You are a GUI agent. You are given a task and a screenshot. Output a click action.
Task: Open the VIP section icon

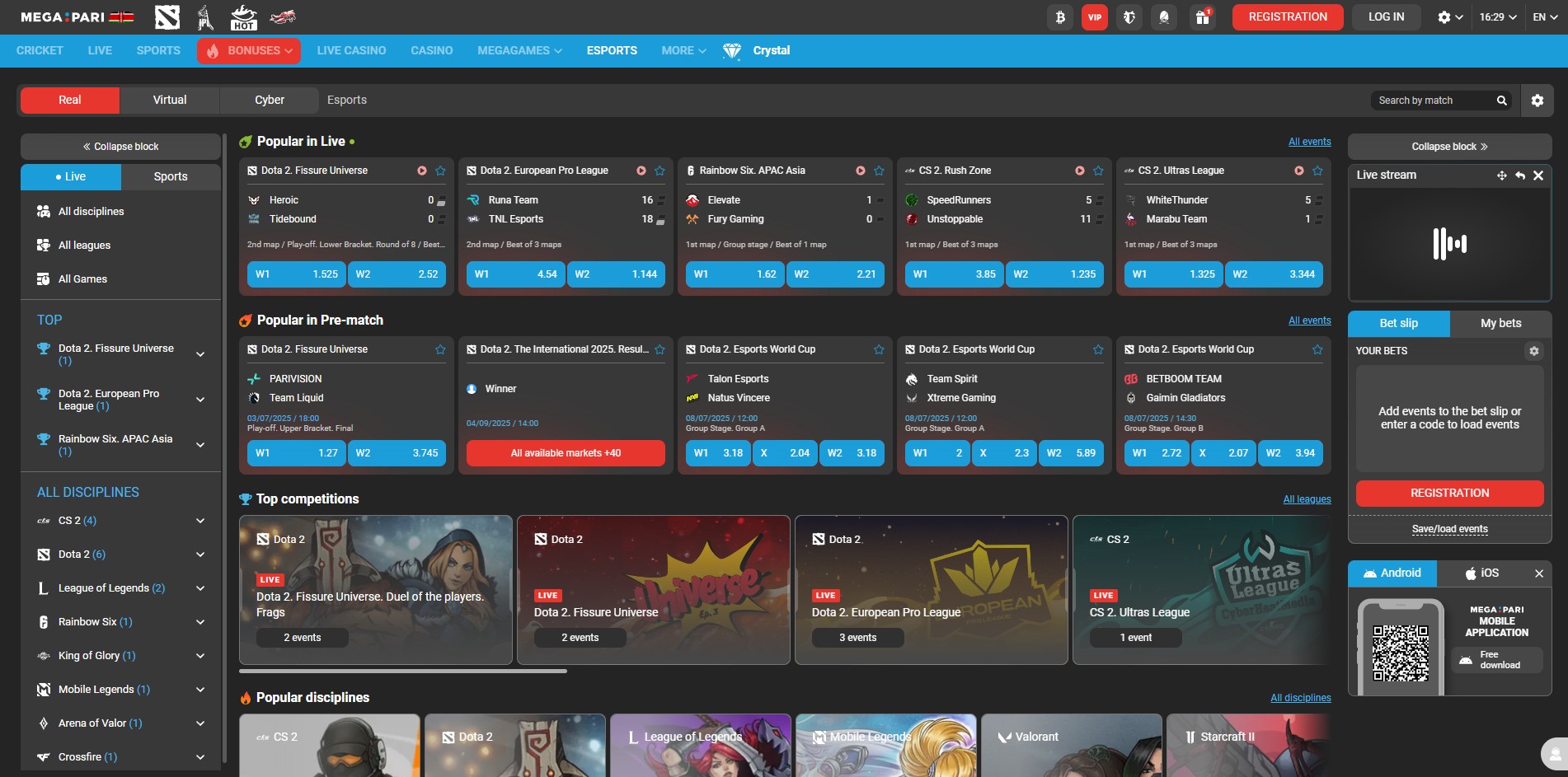(1095, 17)
